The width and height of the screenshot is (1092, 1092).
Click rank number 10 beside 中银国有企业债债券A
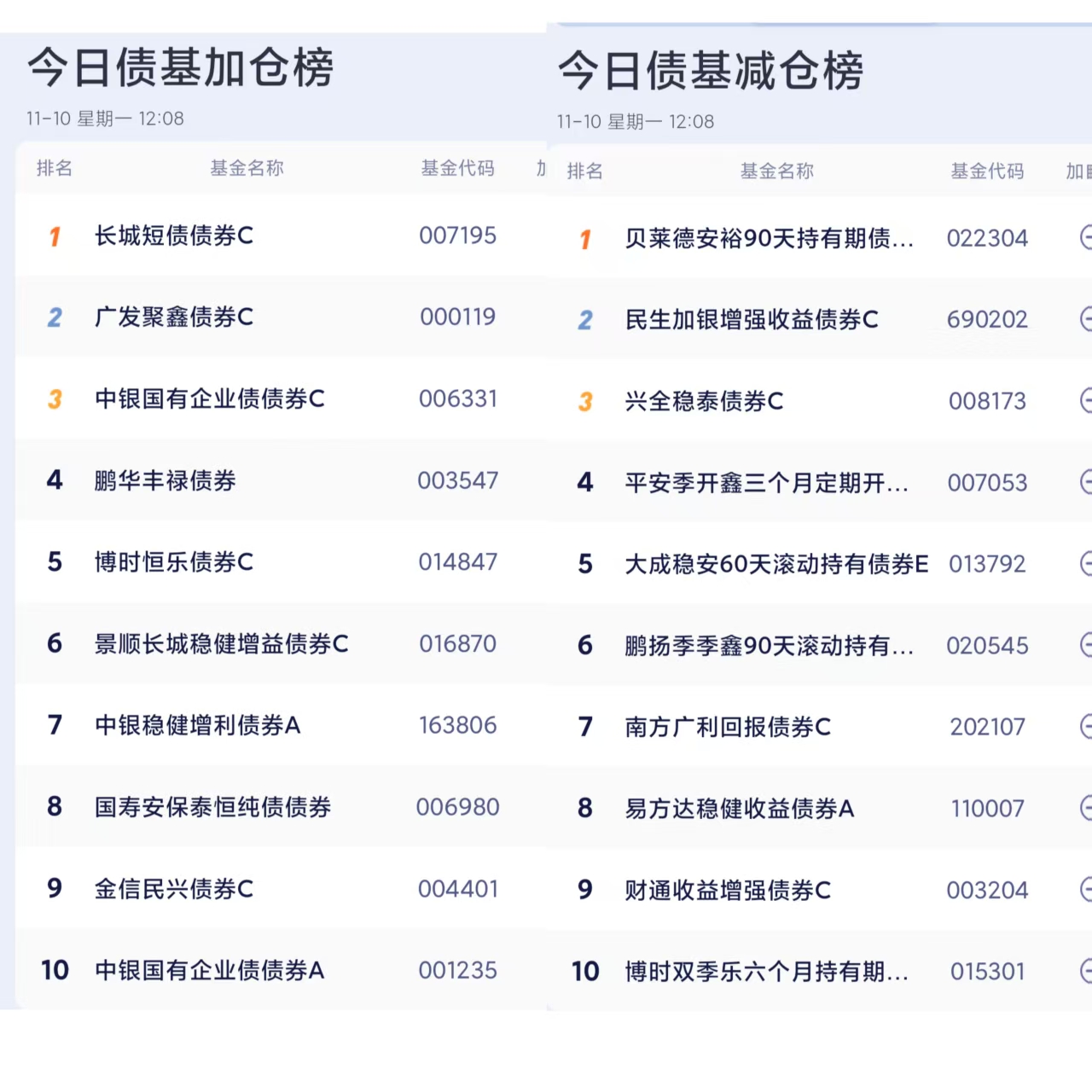pyautogui.click(x=55, y=970)
